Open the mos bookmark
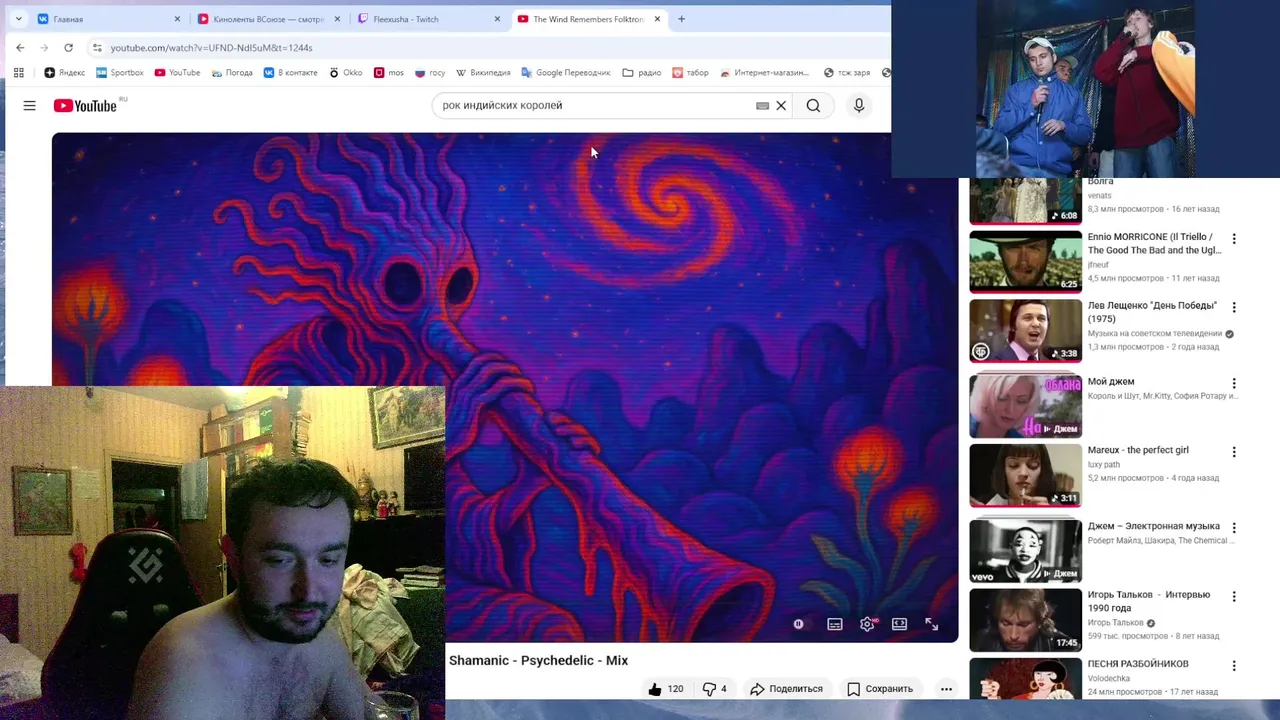Viewport: 1280px width, 720px height. (389, 72)
